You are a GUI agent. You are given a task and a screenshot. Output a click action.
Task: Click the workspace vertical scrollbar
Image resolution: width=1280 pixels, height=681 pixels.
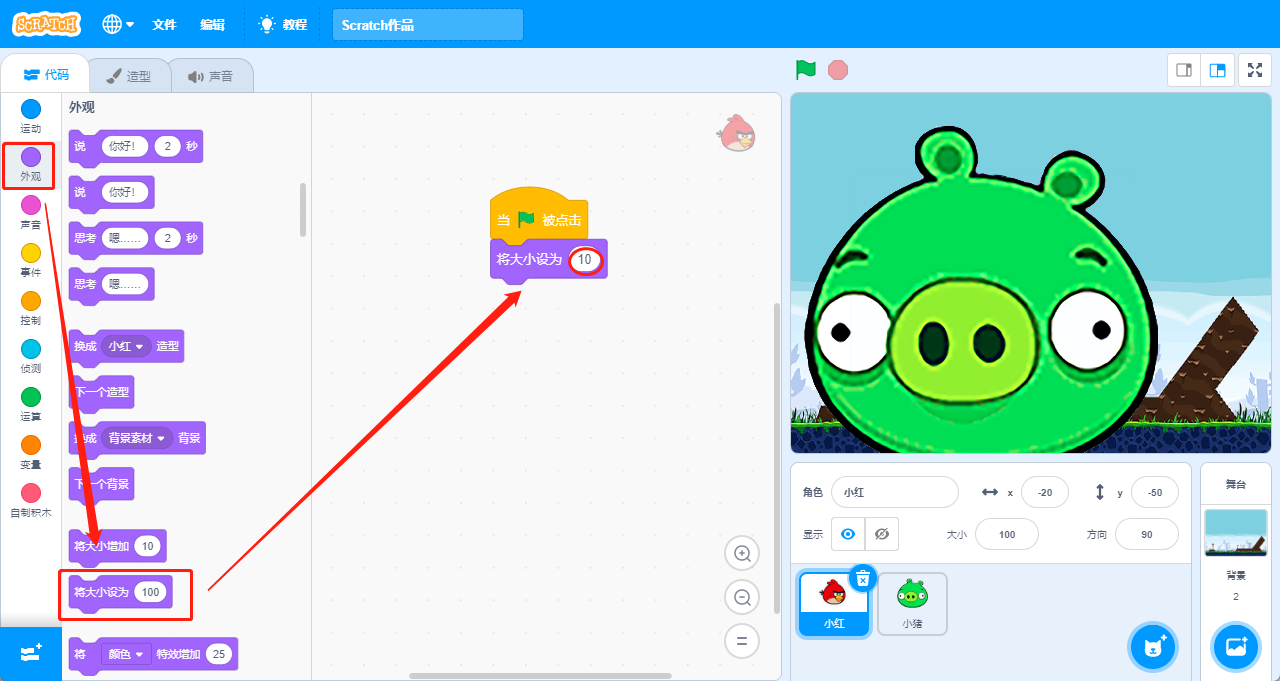(775, 458)
